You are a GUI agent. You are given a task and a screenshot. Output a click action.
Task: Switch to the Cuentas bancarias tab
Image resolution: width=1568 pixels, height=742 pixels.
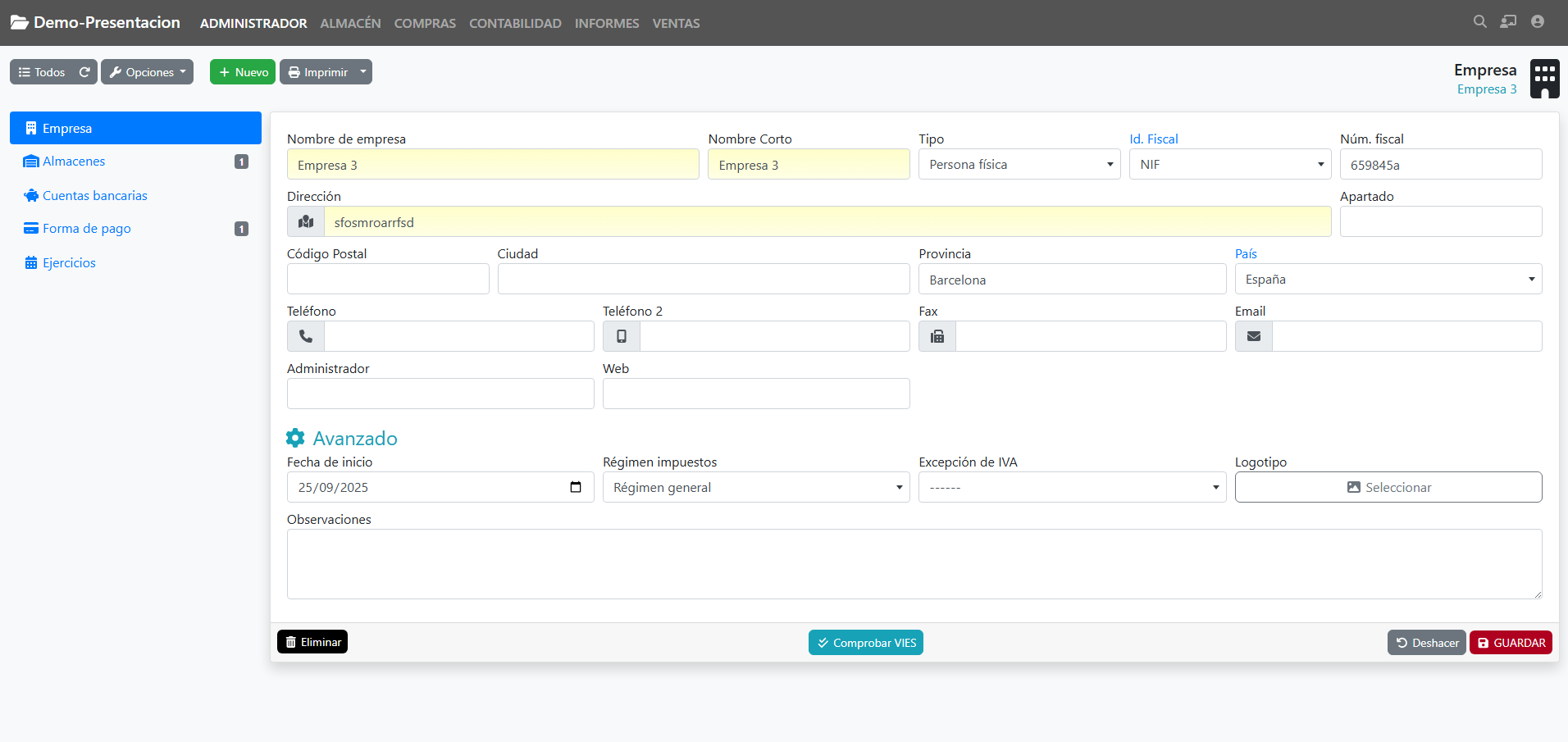click(95, 196)
